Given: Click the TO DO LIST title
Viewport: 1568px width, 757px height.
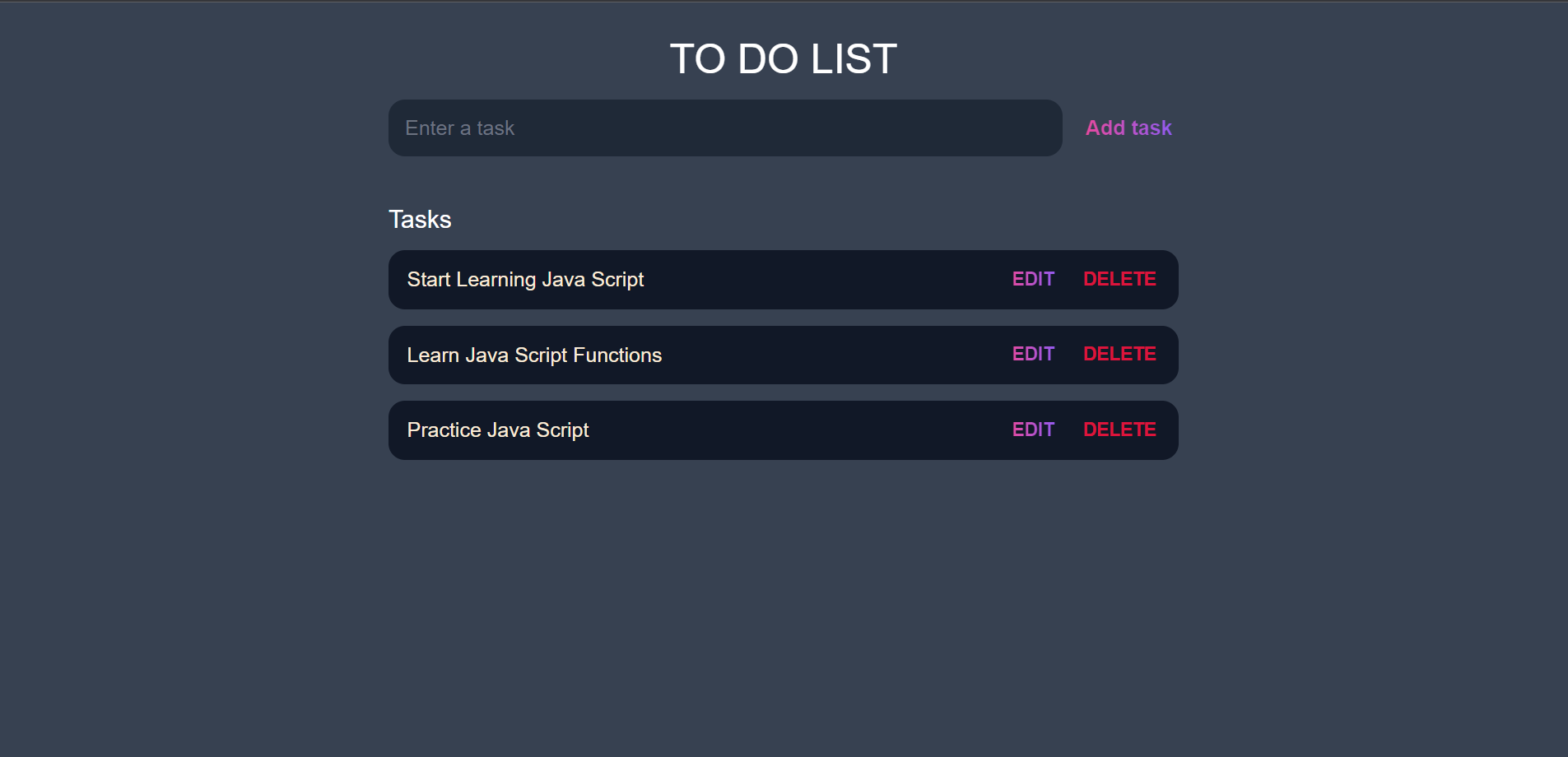Looking at the screenshot, I should pos(784,58).
